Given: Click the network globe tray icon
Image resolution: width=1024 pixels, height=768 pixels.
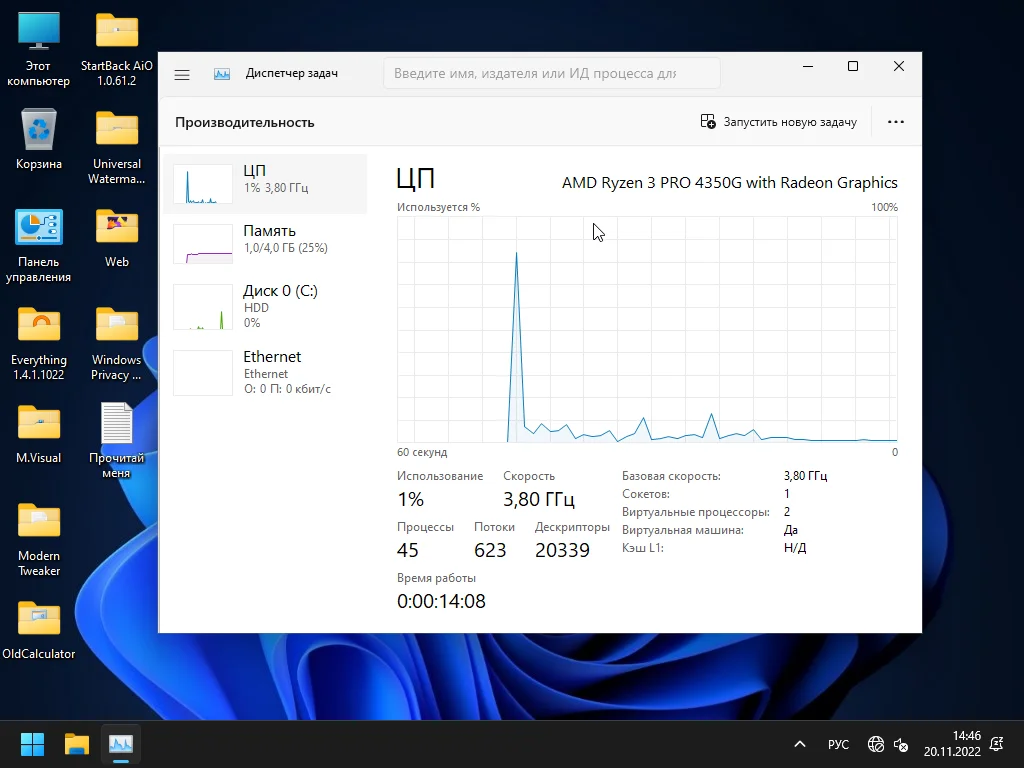Looking at the screenshot, I should (x=876, y=744).
